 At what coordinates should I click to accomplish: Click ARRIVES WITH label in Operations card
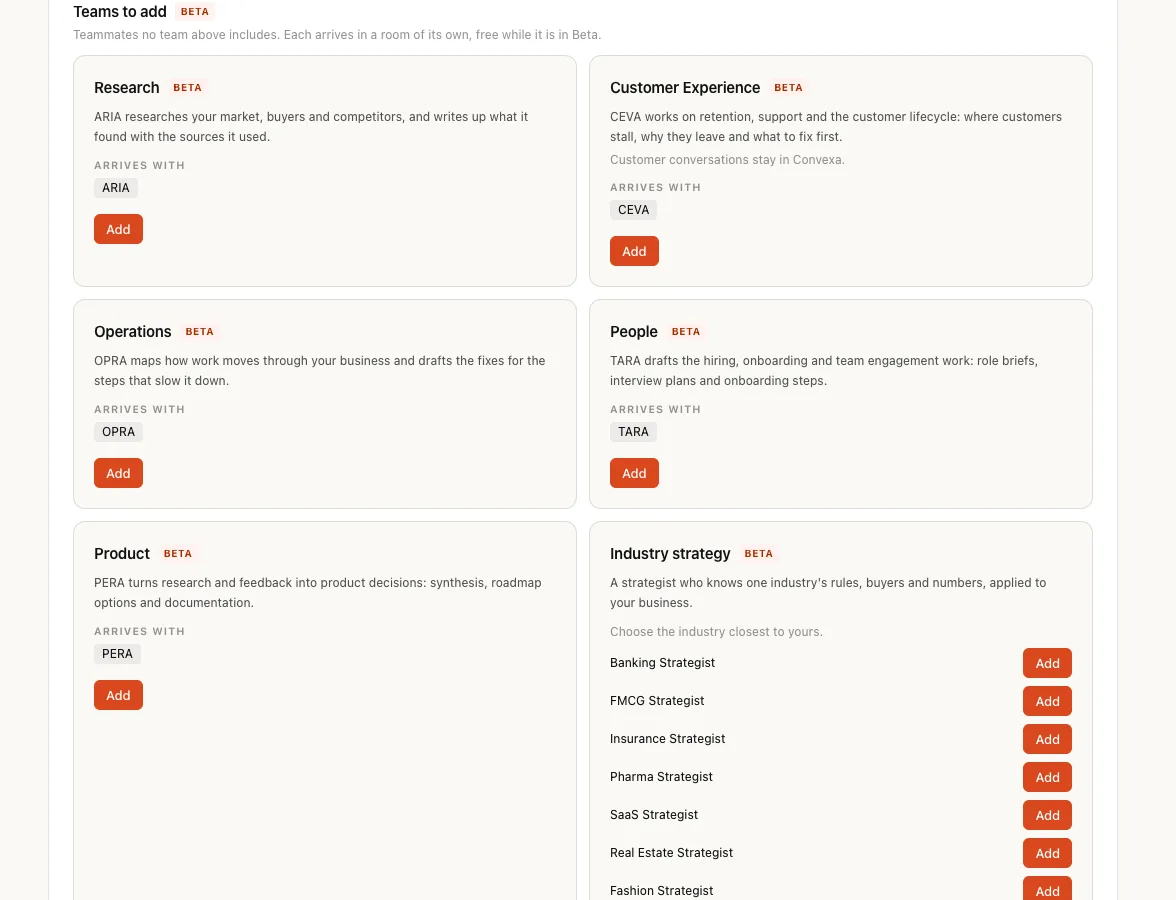140,410
